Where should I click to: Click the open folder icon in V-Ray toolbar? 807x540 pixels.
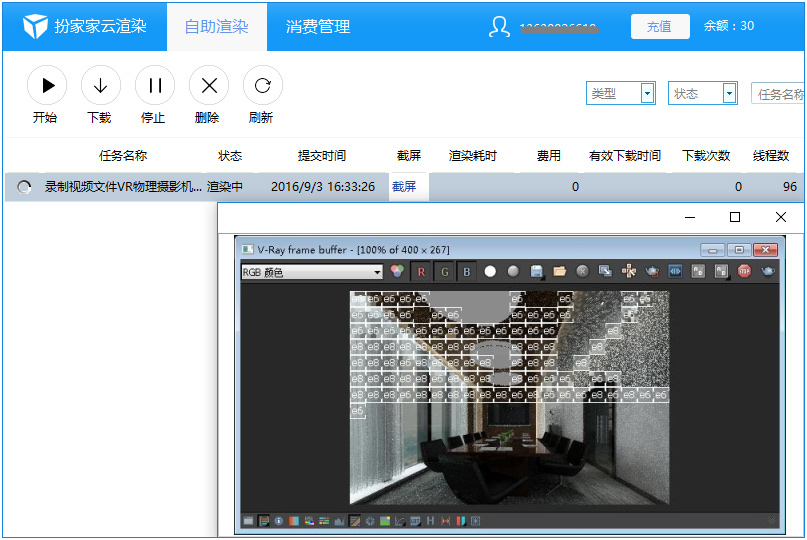point(559,271)
